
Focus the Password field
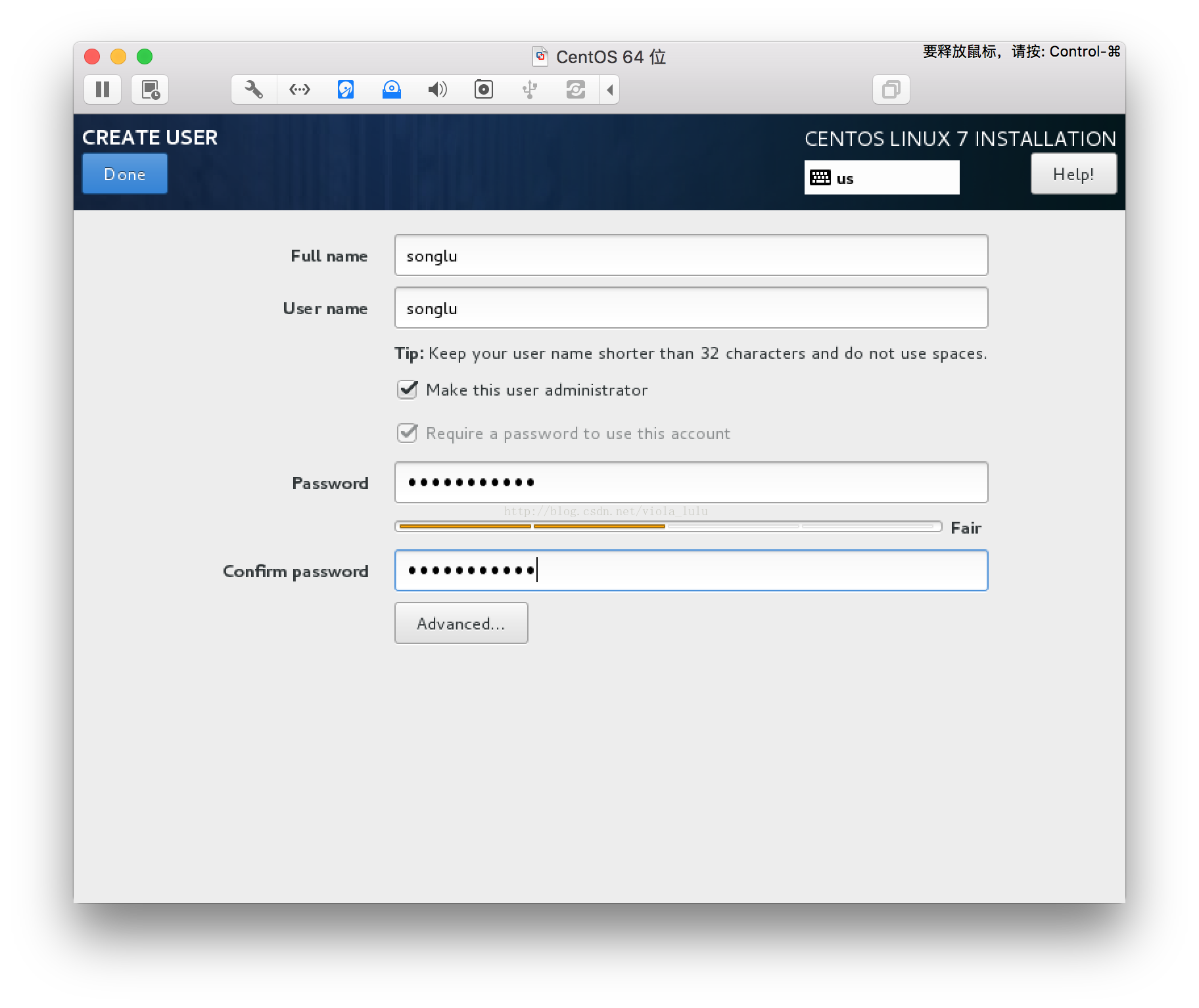[x=692, y=482]
